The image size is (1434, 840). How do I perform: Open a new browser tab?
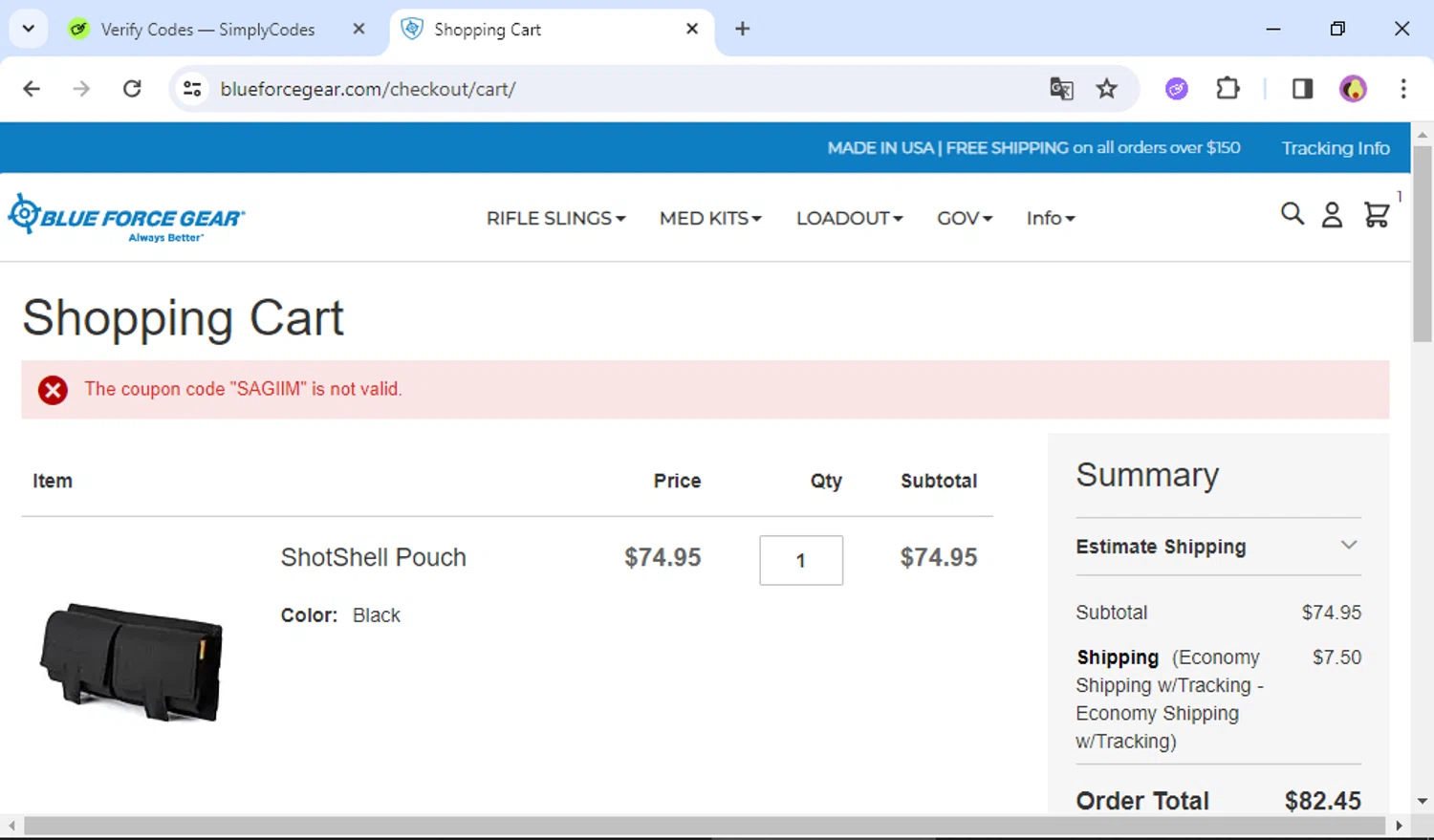pyautogui.click(x=743, y=29)
